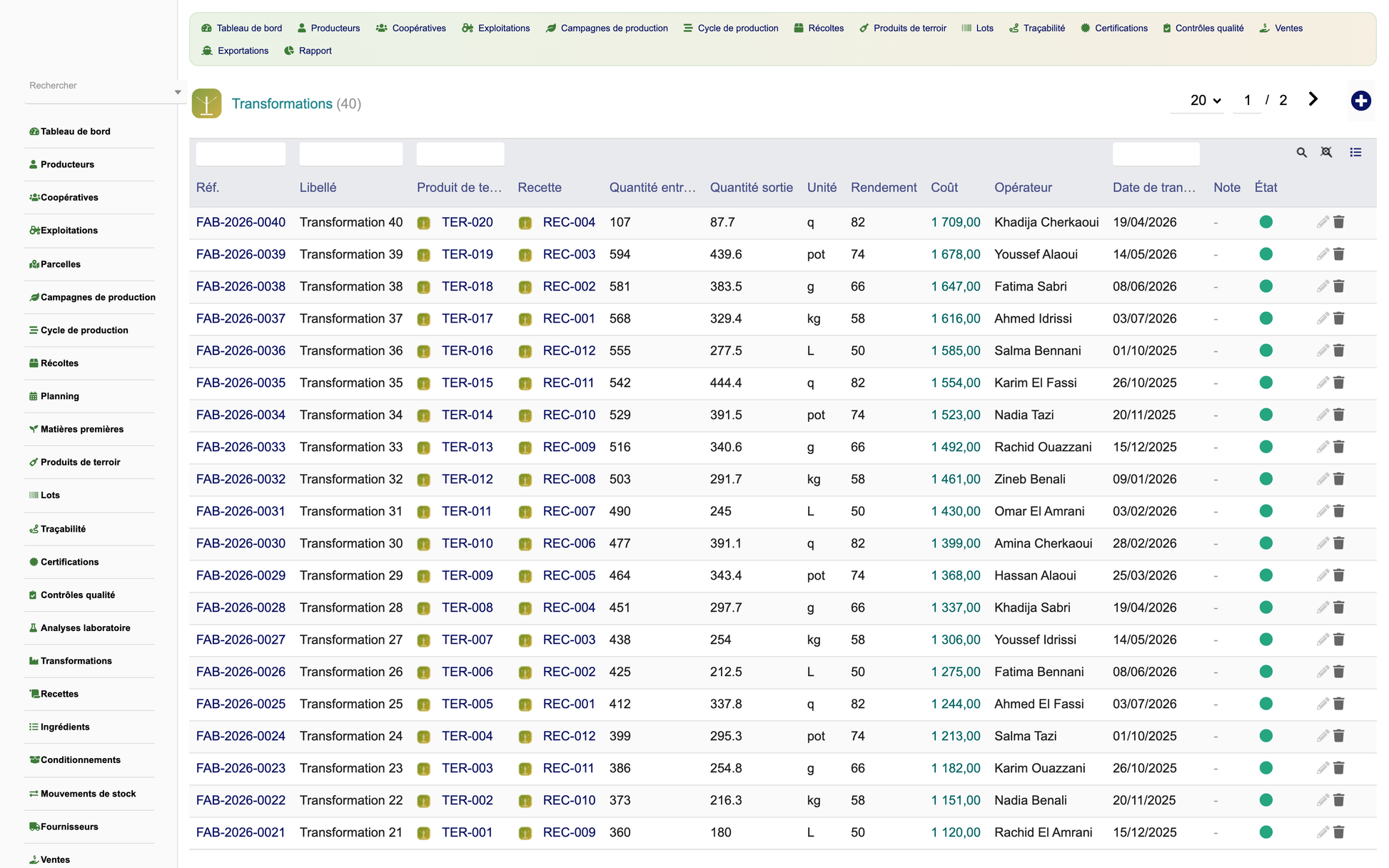Click the search magnifier icon in filter row
The height and width of the screenshot is (868, 1389).
click(x=1301, y=152)
